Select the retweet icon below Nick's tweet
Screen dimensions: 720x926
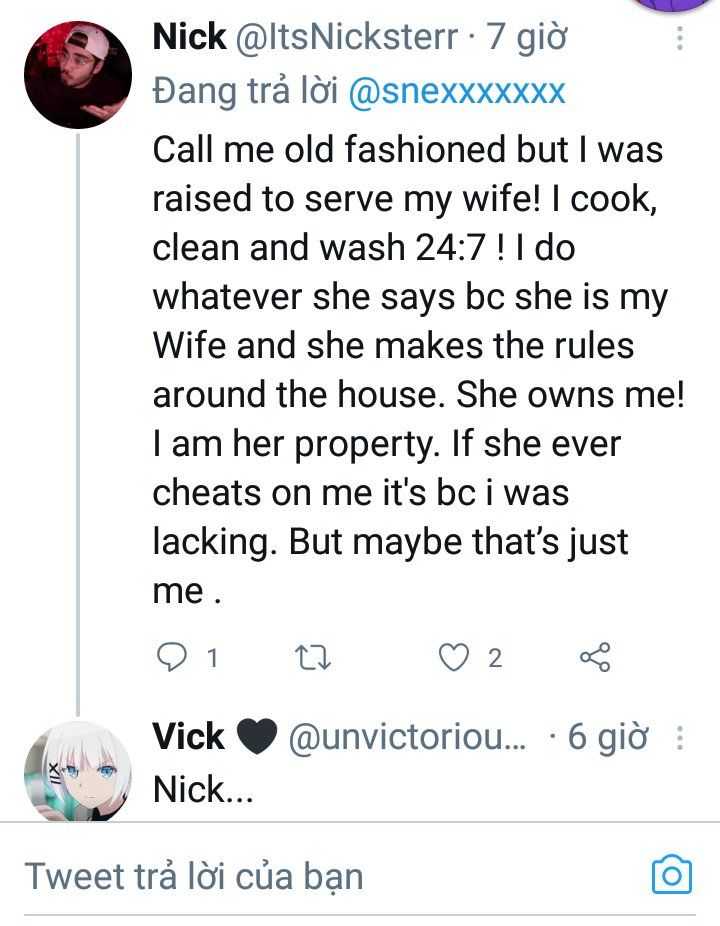tap(315, 657)
